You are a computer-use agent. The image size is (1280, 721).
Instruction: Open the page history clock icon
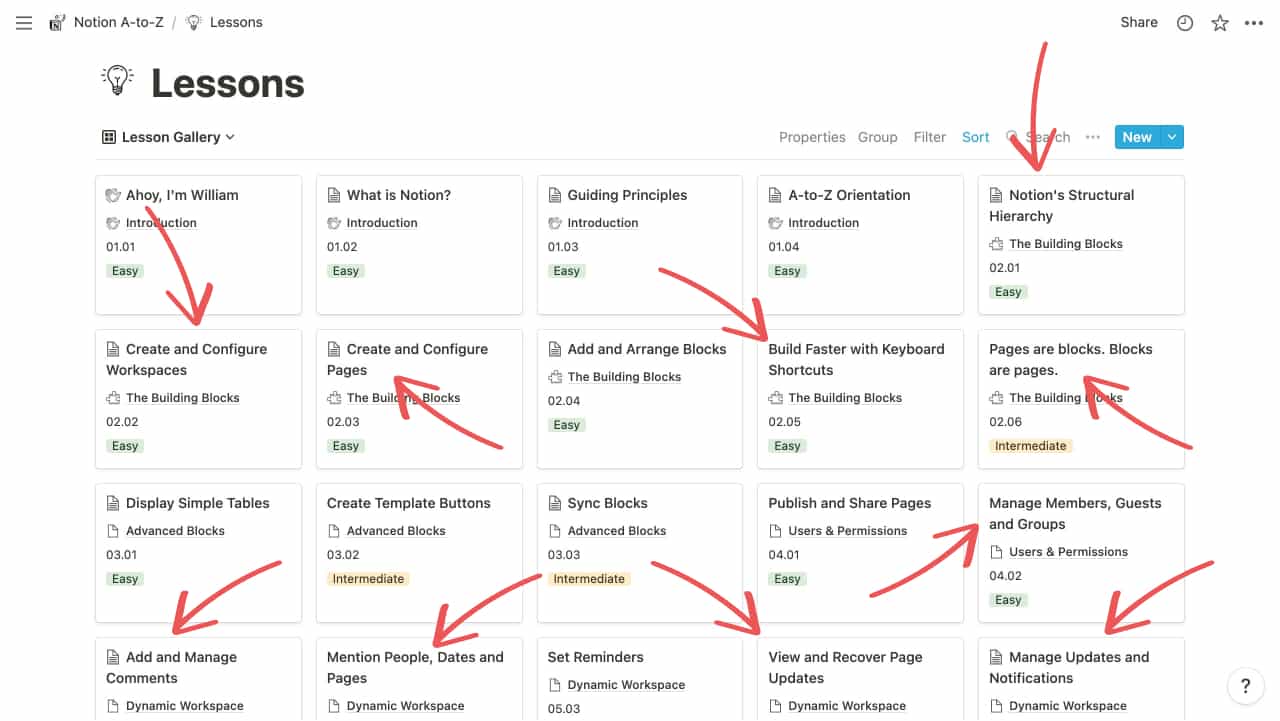point(1185,23)
